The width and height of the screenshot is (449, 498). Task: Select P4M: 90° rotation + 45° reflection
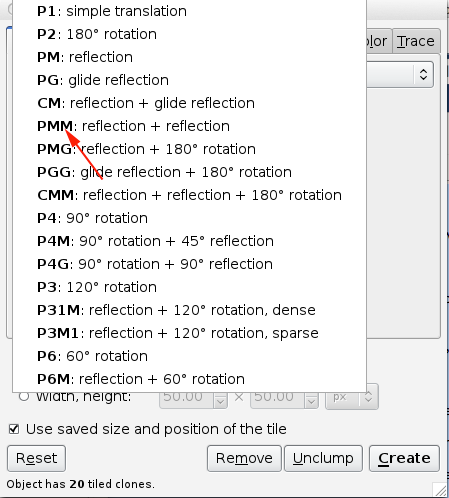coord(189,241)
